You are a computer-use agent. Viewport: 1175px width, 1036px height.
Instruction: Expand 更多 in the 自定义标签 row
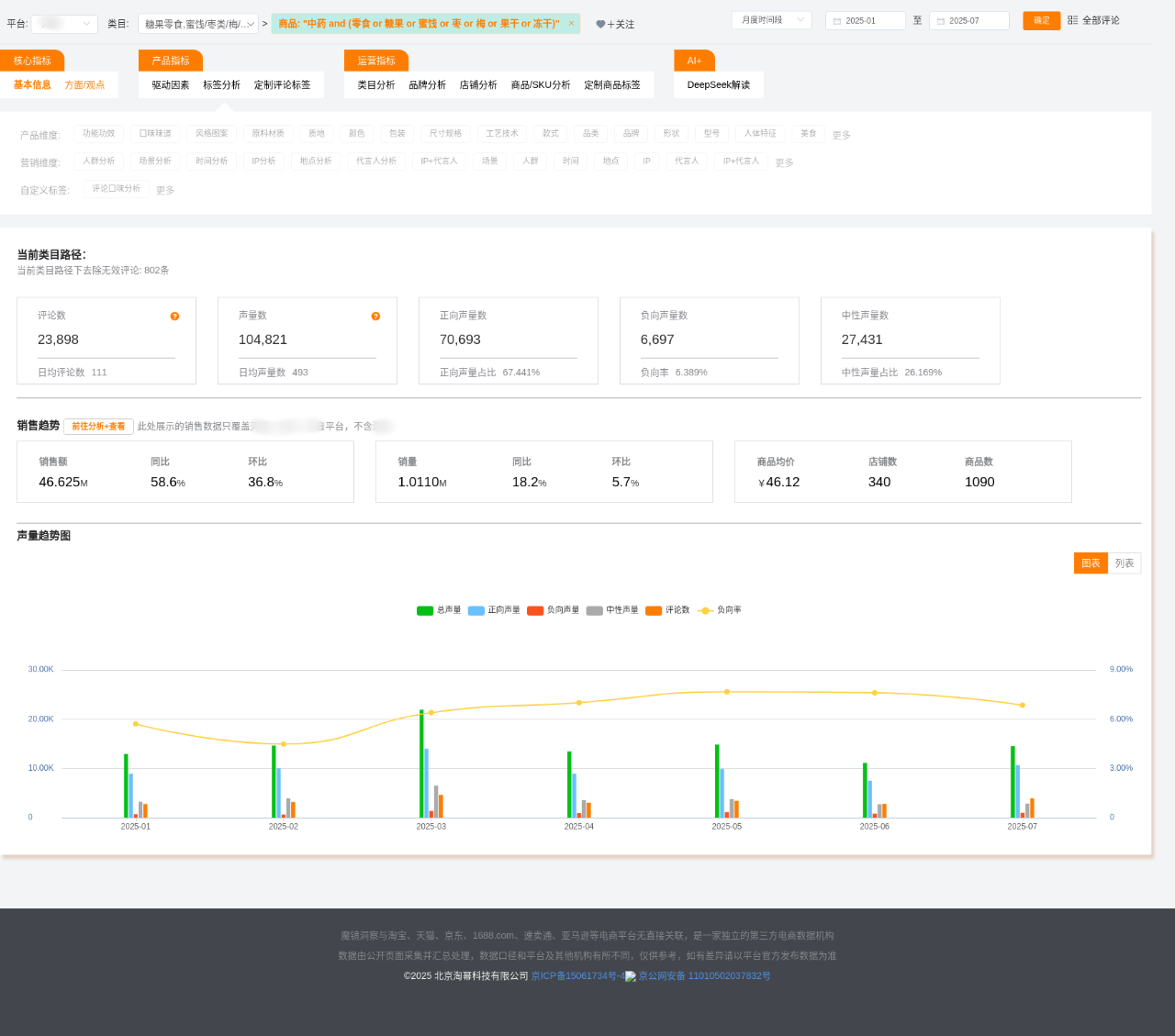pos(165,191)
